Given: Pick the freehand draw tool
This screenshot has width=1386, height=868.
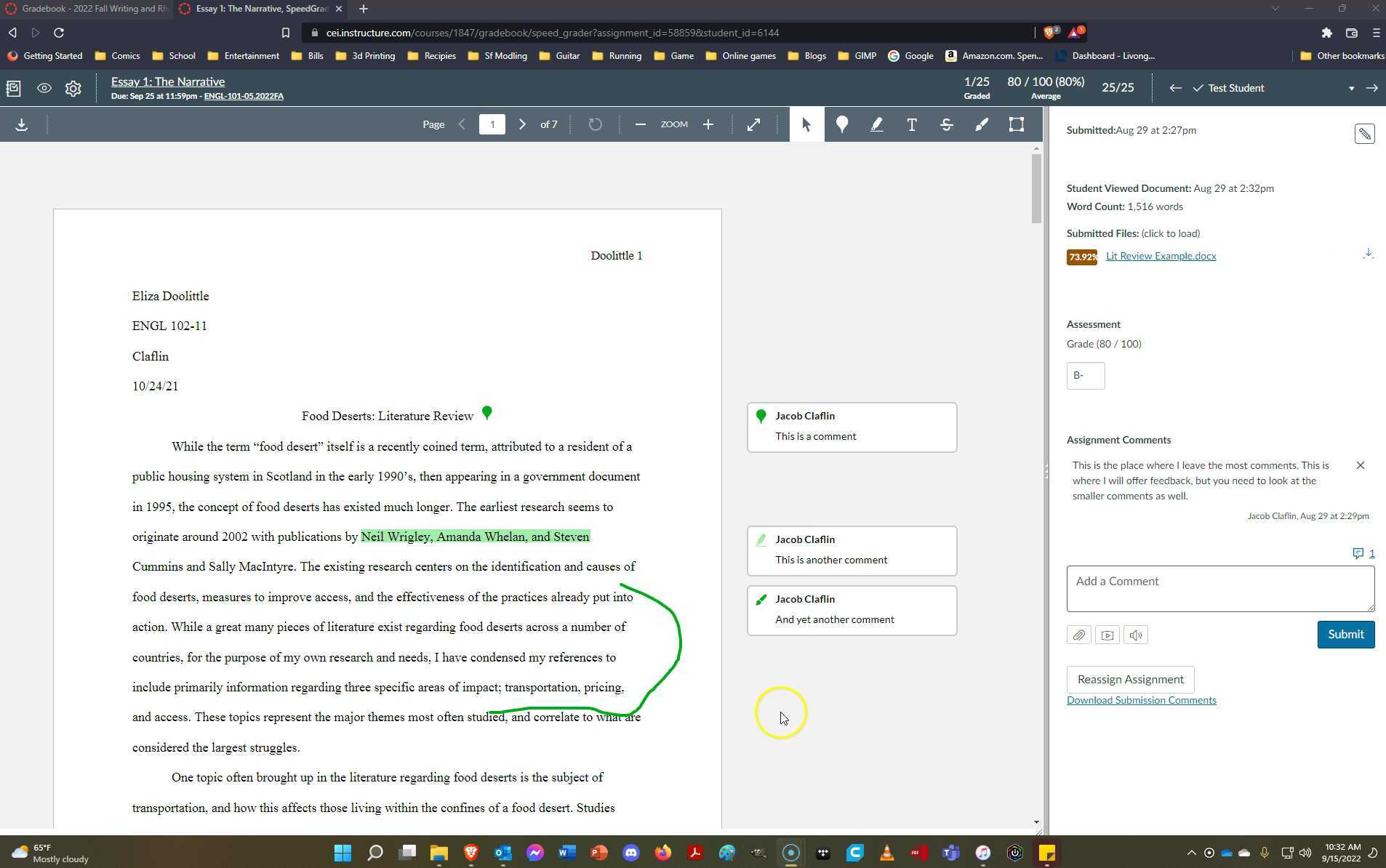Looking at the screenshot, I should pos(981,124).
